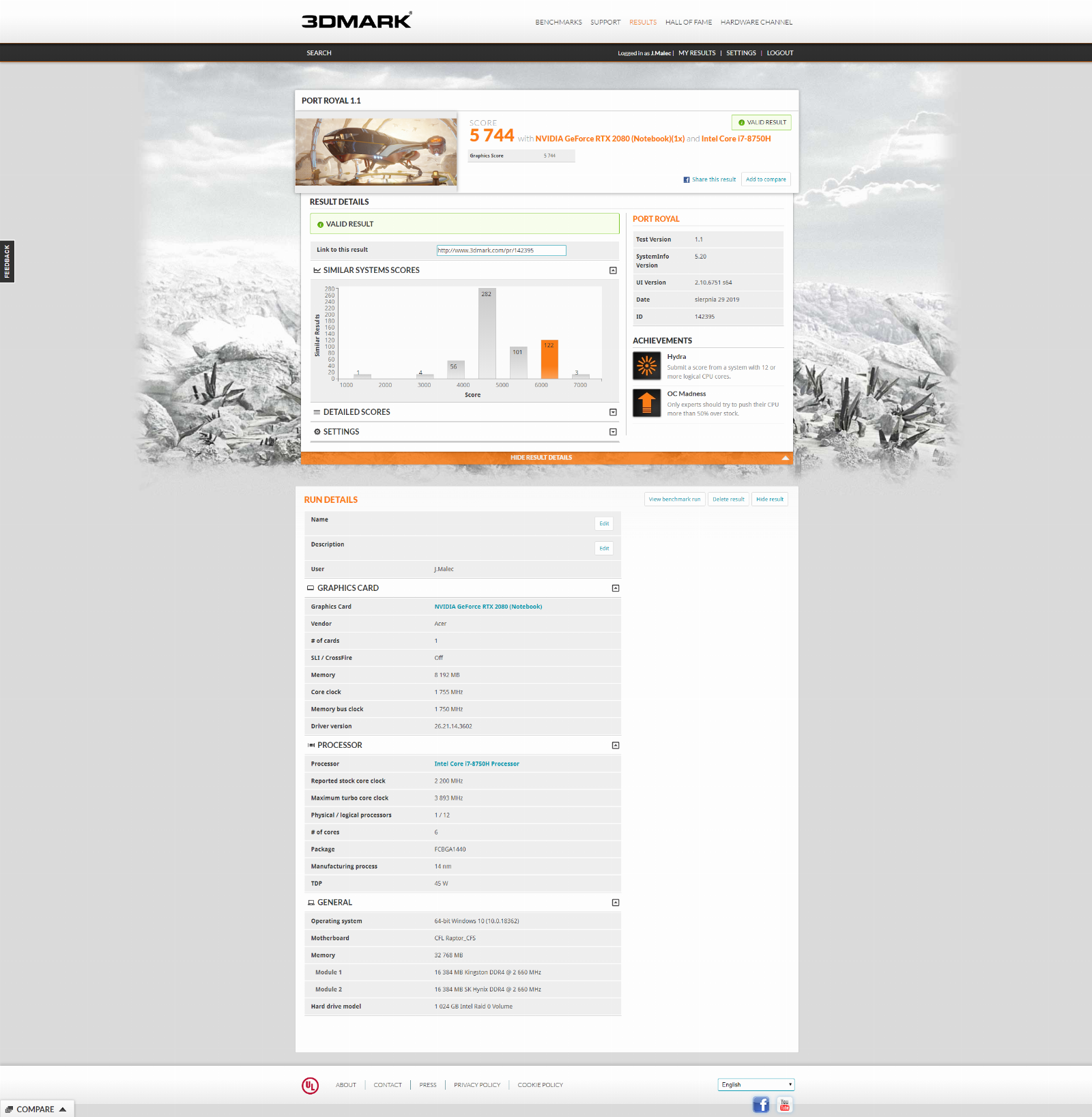Image resolution: width=1092 pixels, height=1117 pixels.
Task: Open account Settings in top bar
Action: pos(741,53)
